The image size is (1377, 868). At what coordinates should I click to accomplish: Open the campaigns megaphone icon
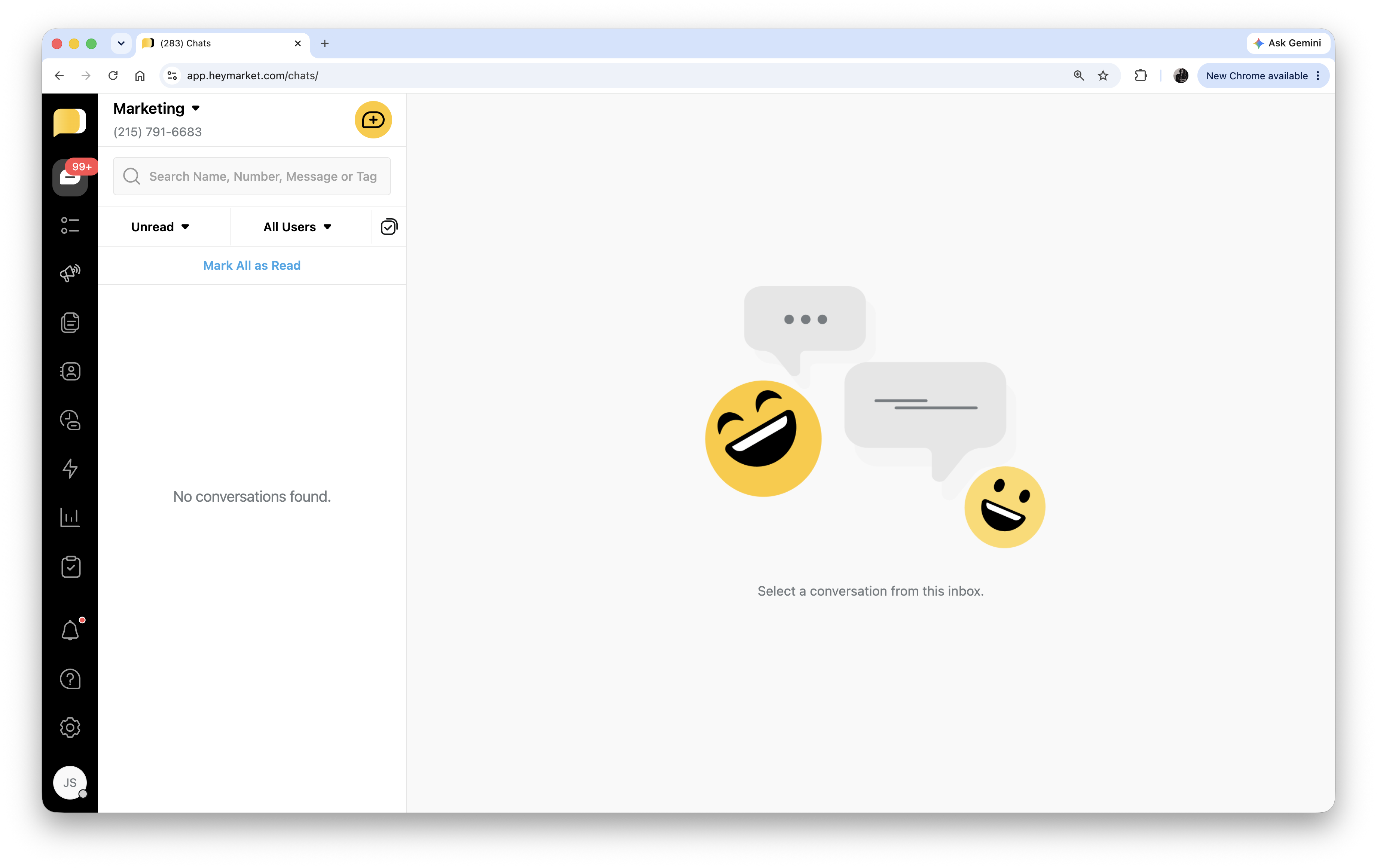(x=70, y=273)
